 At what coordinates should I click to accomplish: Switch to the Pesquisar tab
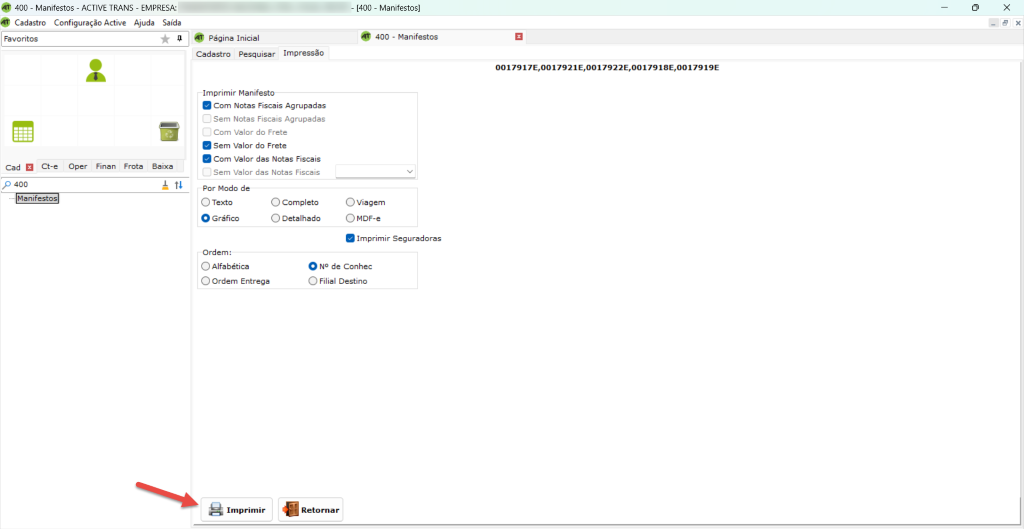point(256,53)
